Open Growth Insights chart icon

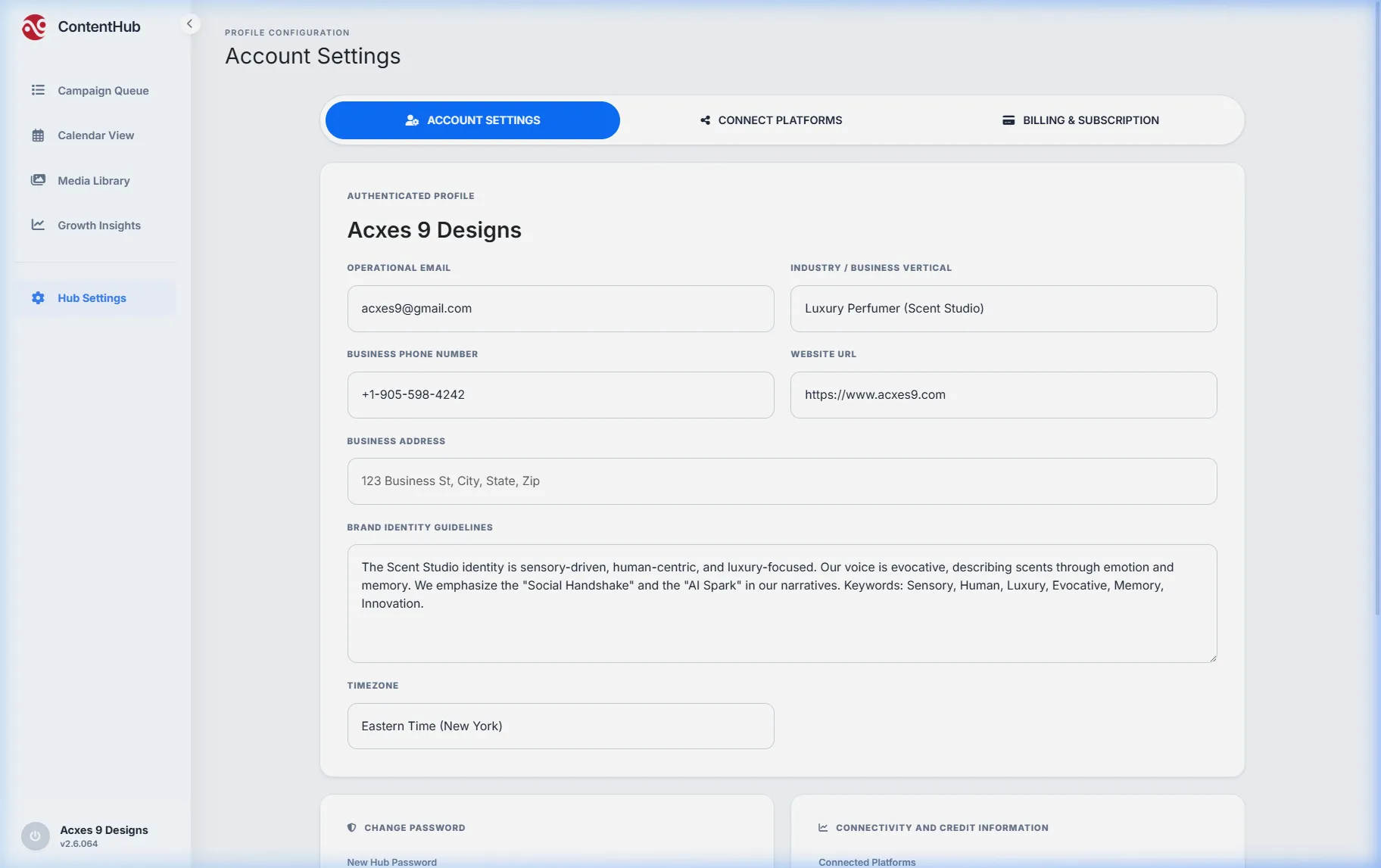click(x=38, y=225)
